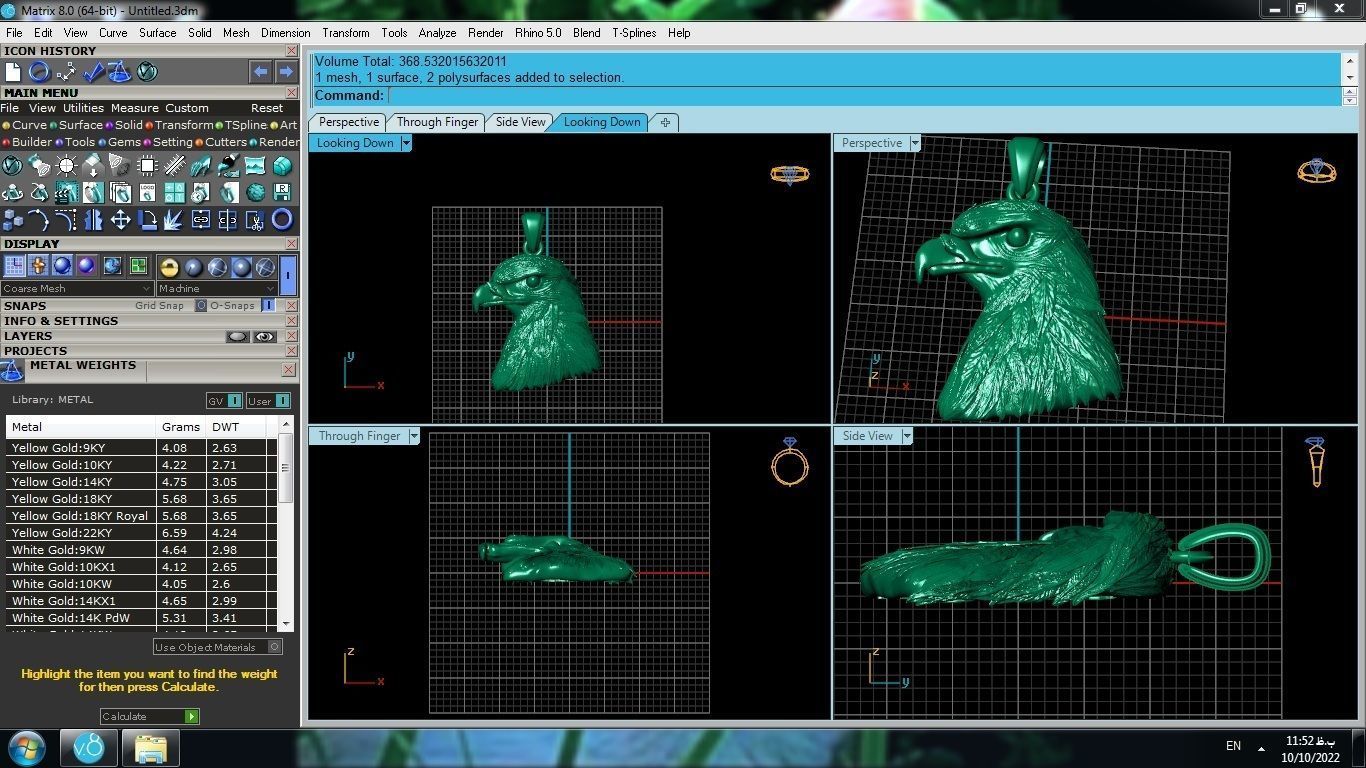Open the Looking Down viewport dropdown arrow
Viewport: 1366px width, 768px height.
[406, 143]
